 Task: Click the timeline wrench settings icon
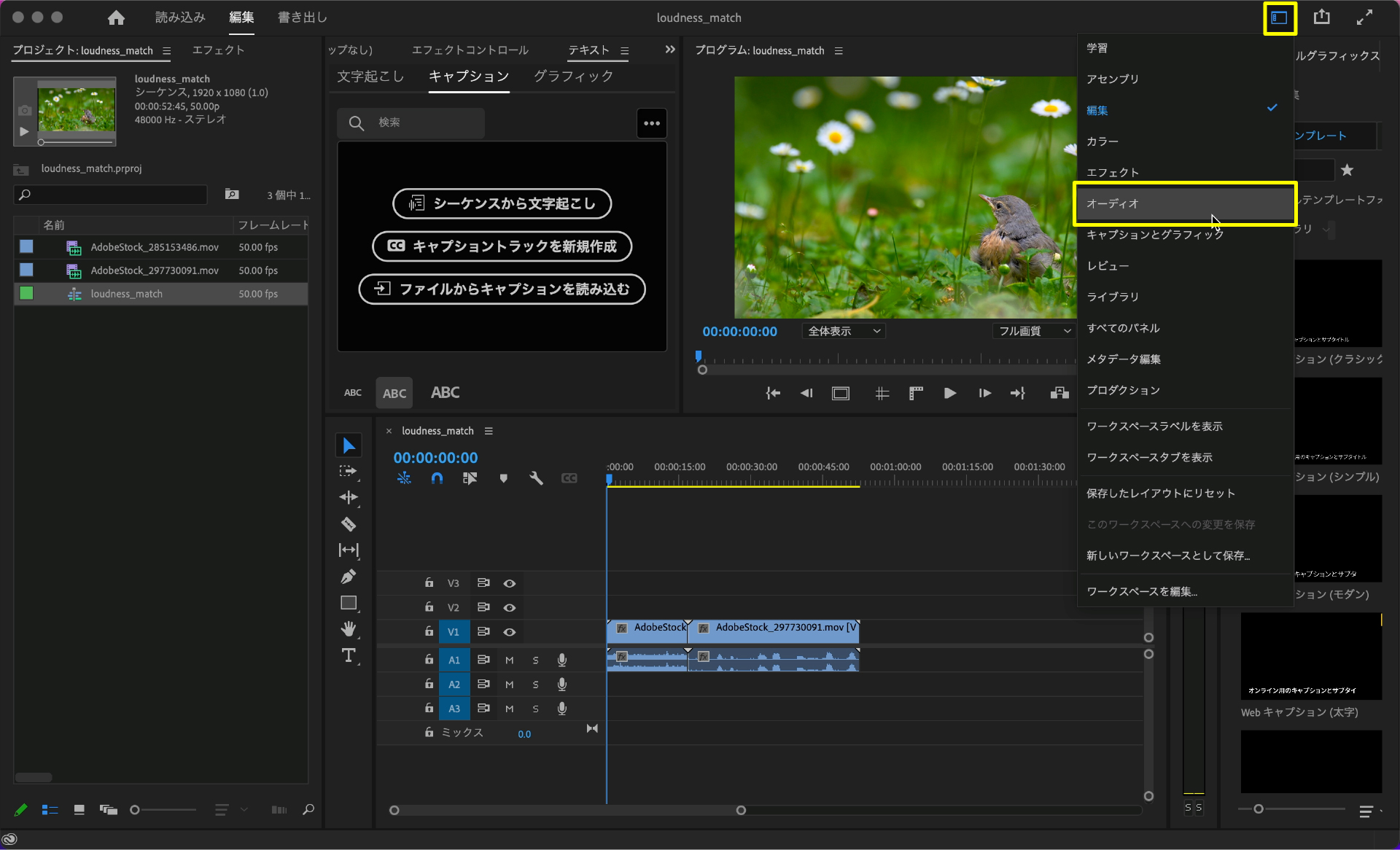click(536, 478)
